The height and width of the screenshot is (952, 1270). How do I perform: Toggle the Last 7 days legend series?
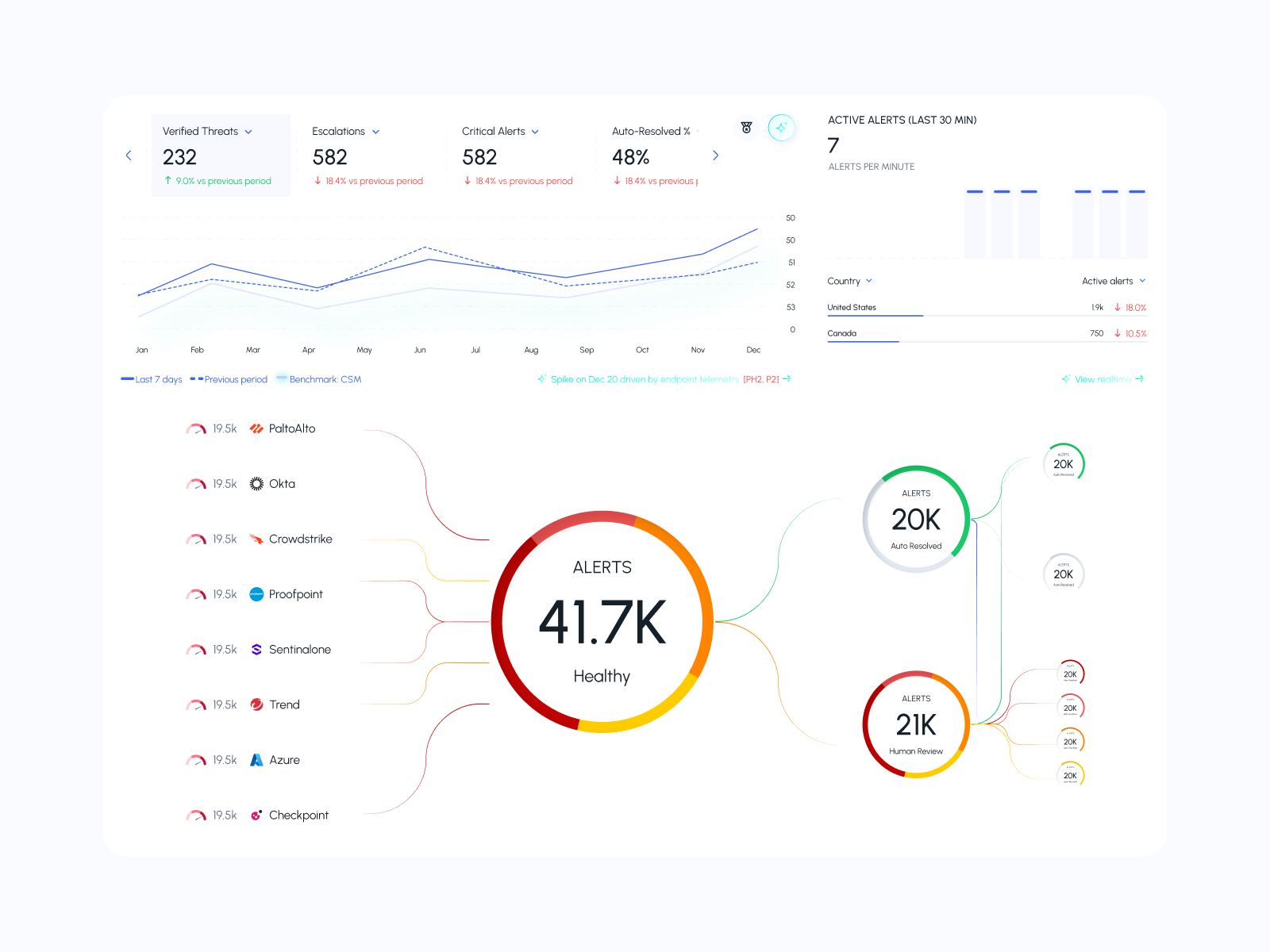[x=152, y=379]
